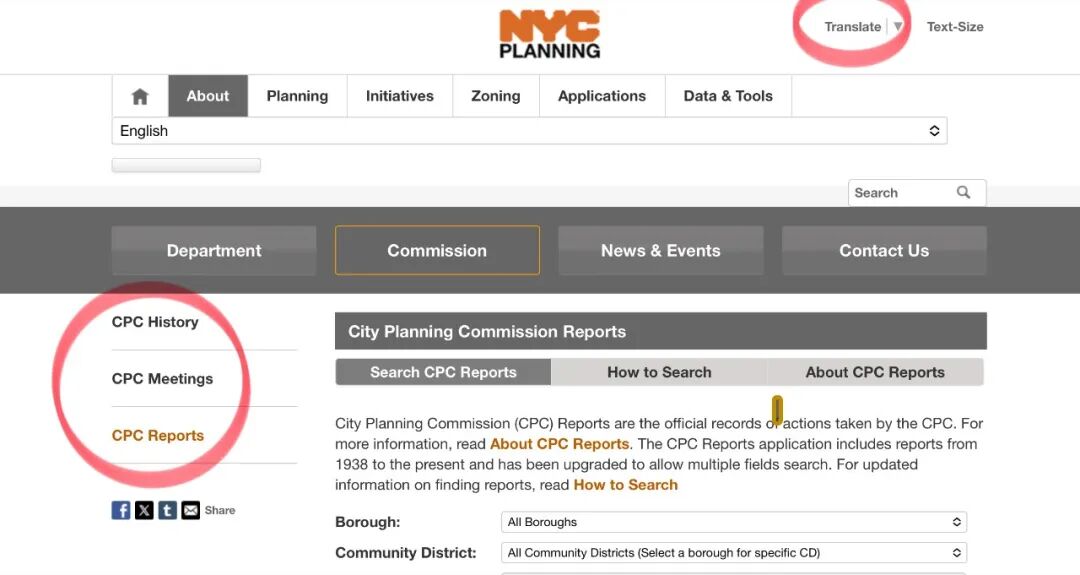Share page via Facebook icon
The width and height of the screenshot is (1080, 575).
121,510
